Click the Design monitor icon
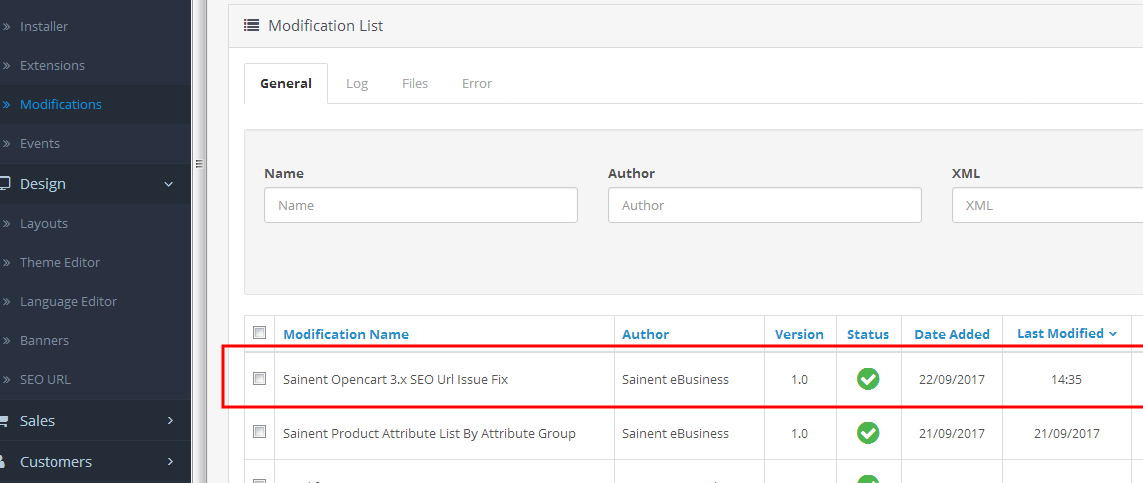Image resolution: width=1143 pixels, height=483 pixels. pos(4,184)
